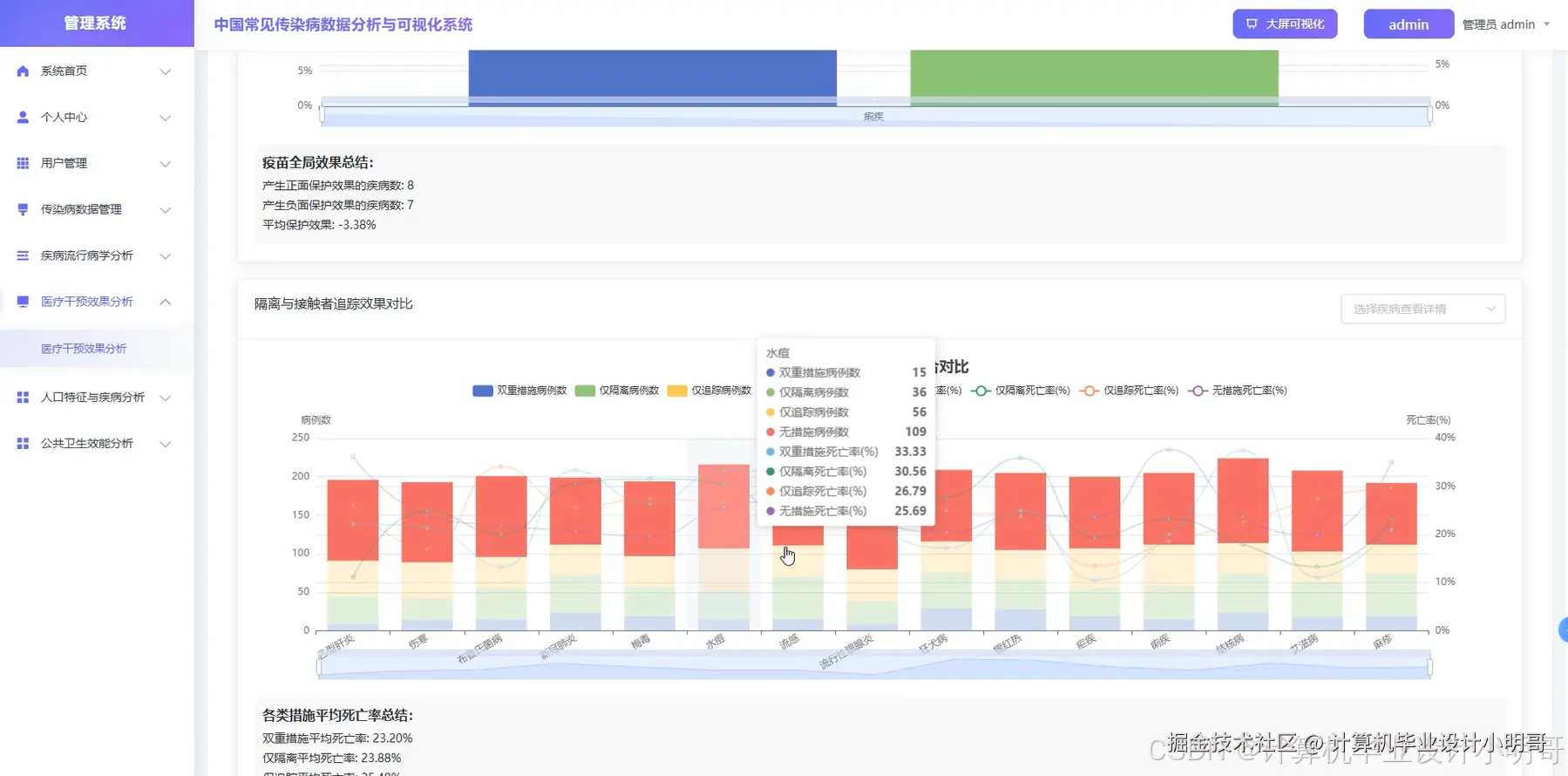Collapse the 医疗干预效果分析 menu chevron
1568x776 pixels.
coord(165,302)
